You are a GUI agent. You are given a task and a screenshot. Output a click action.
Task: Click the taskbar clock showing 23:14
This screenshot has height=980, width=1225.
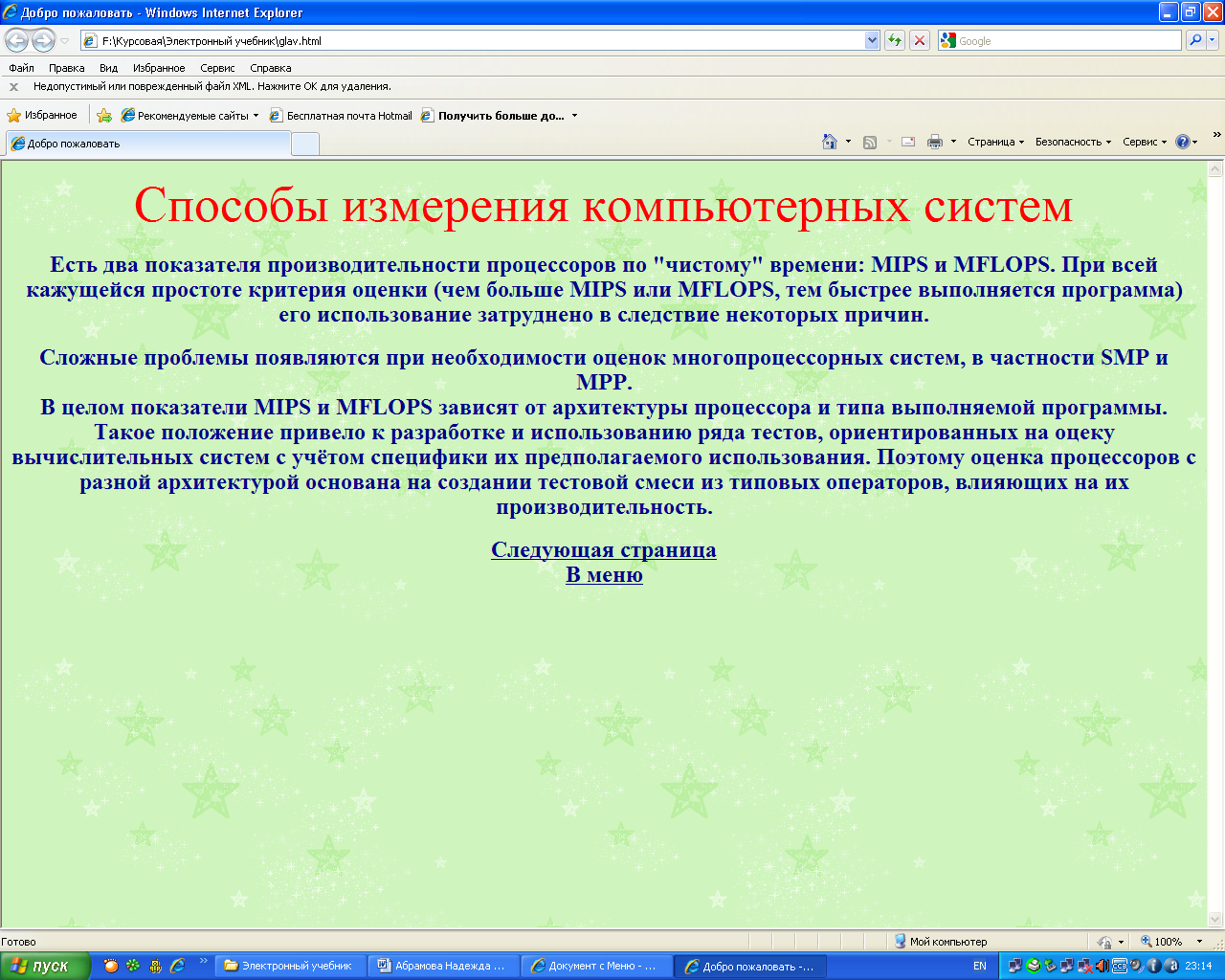[x=1198, y=966]
